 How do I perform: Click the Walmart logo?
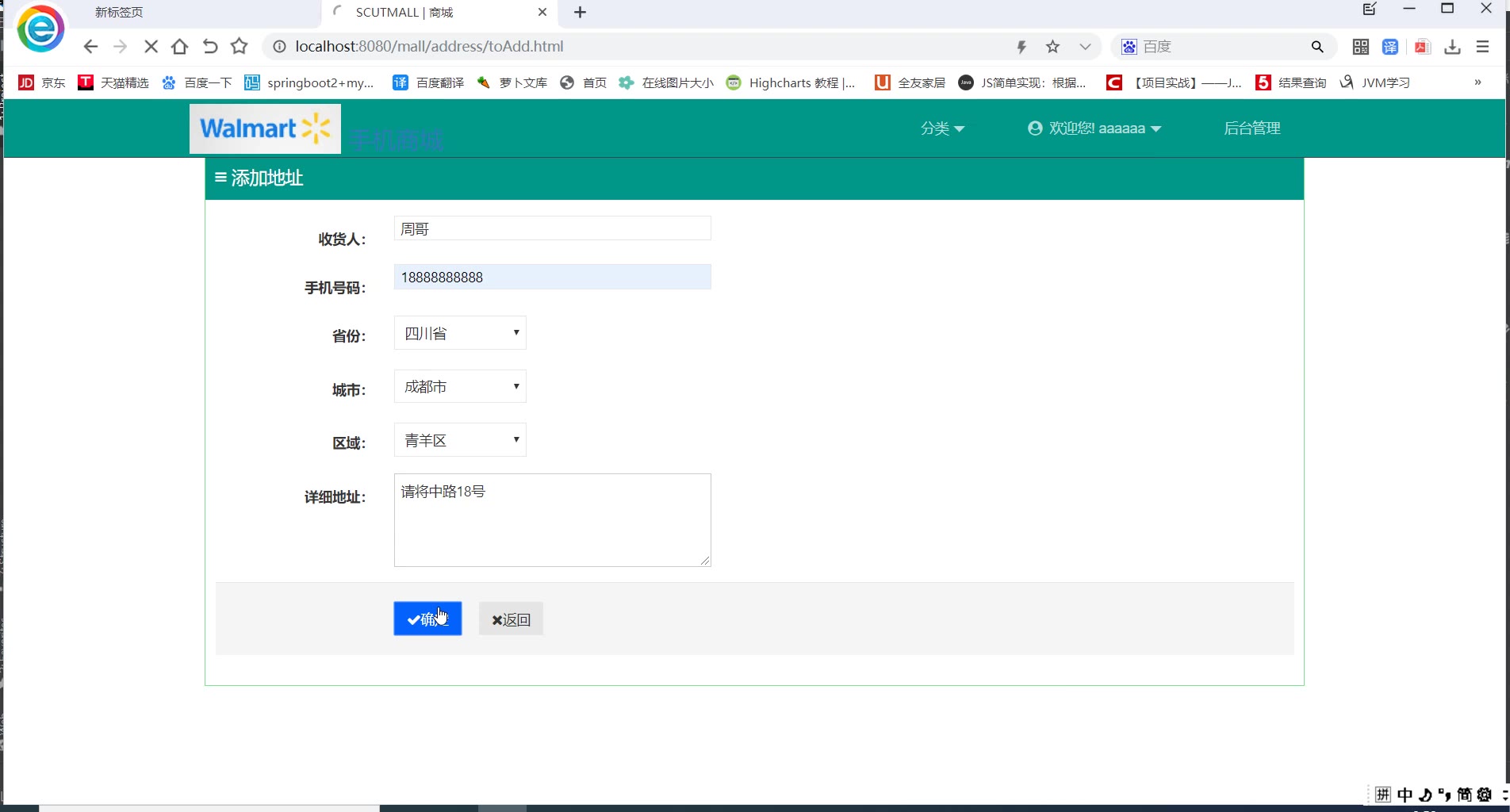coord(265,128)
